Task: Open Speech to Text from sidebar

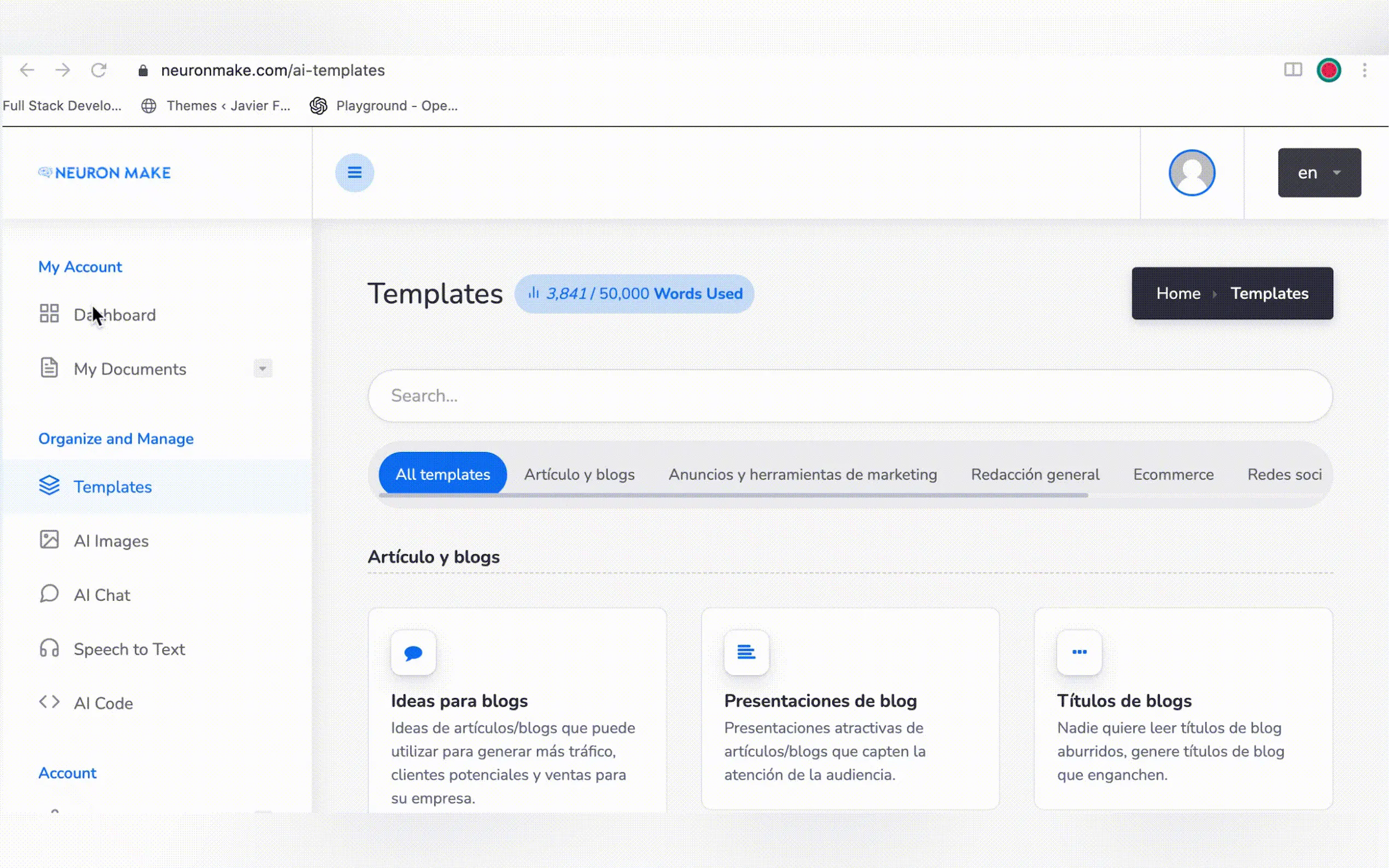Action: (129, 649)
